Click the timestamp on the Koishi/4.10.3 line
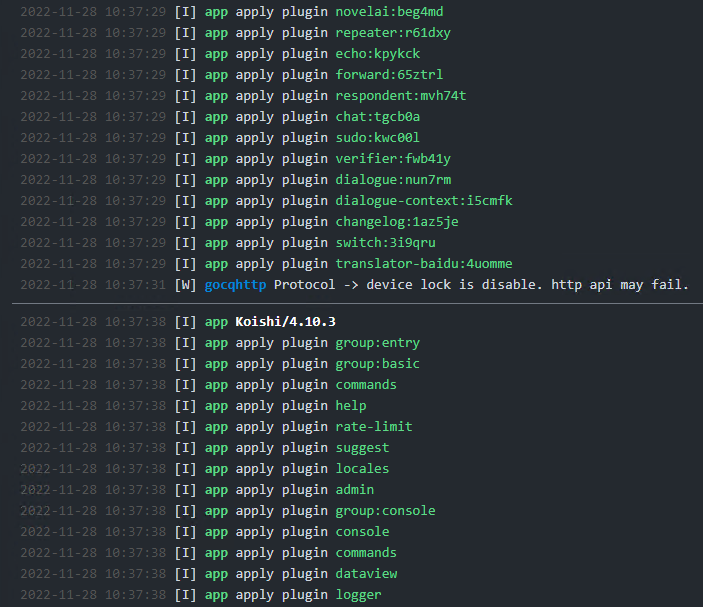703x607 pixels. (93, 322)
